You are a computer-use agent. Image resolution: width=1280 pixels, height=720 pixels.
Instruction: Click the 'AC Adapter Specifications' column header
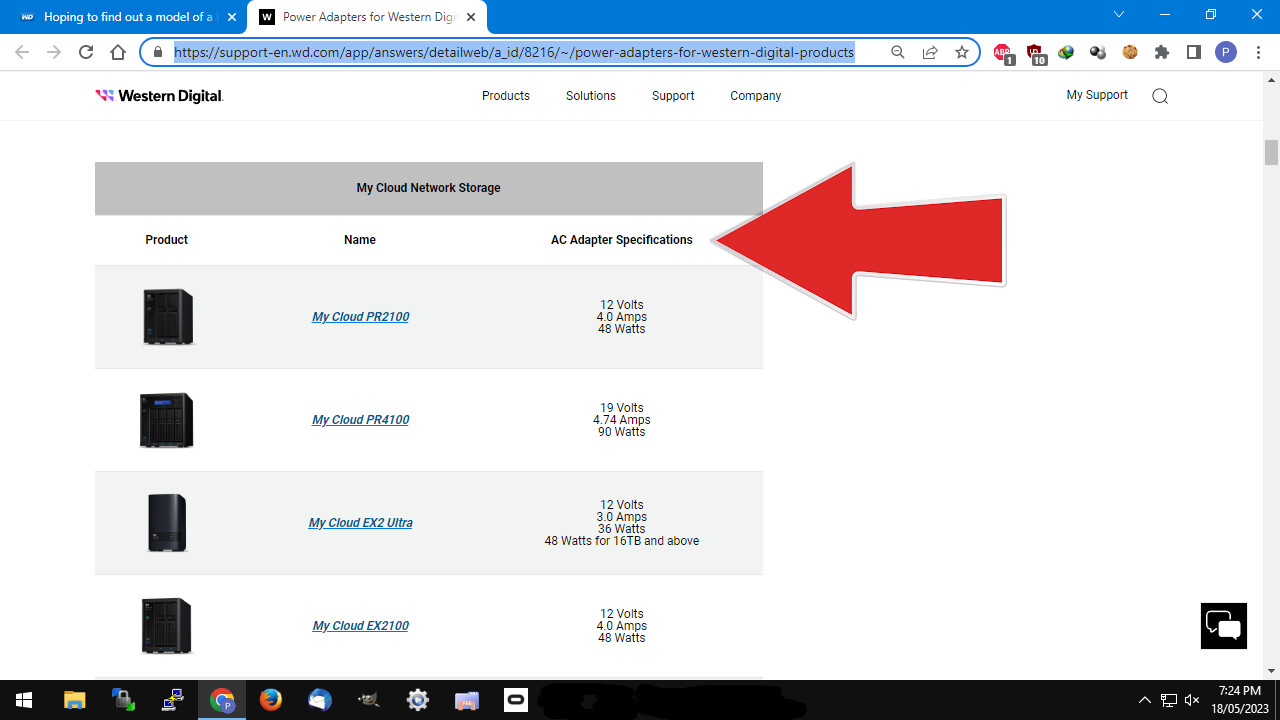point(622,240)
